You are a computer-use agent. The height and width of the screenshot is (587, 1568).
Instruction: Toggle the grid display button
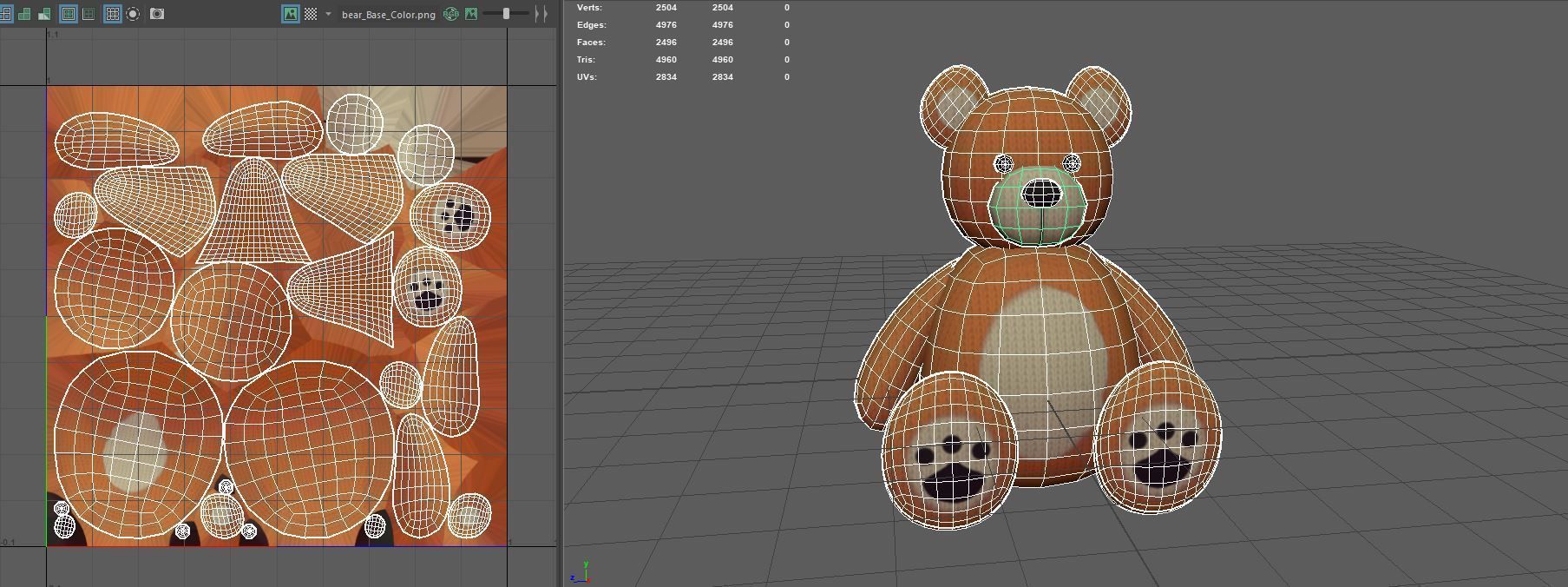pyautogui.click(x=112, y=14)
